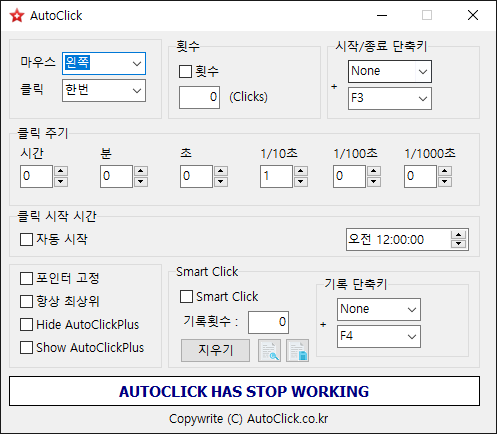
Task: Increment the start time 오전 12:00:00 spinner up
Action: coord(459,235)
